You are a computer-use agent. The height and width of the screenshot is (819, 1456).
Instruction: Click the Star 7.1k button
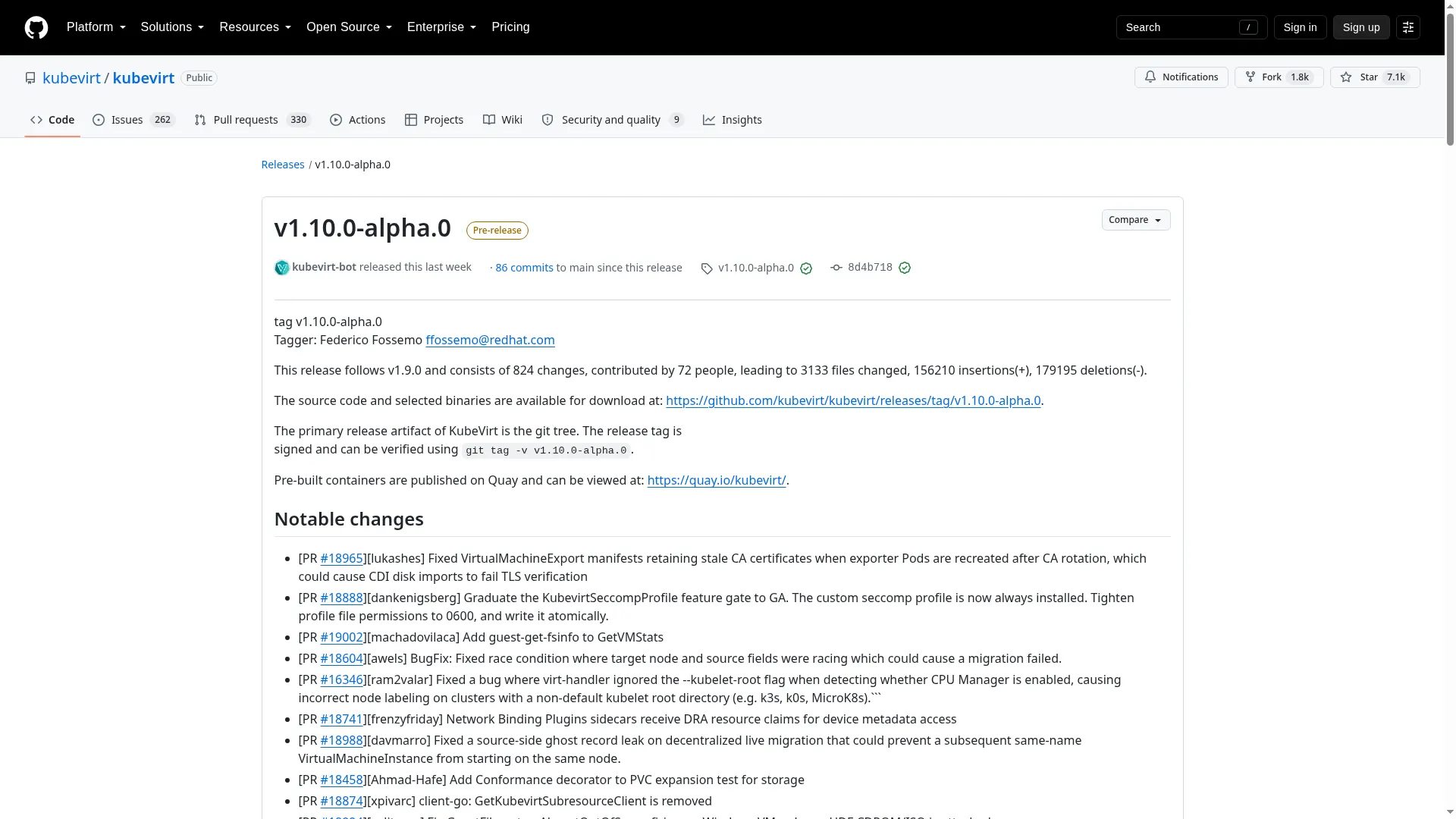1374,77
